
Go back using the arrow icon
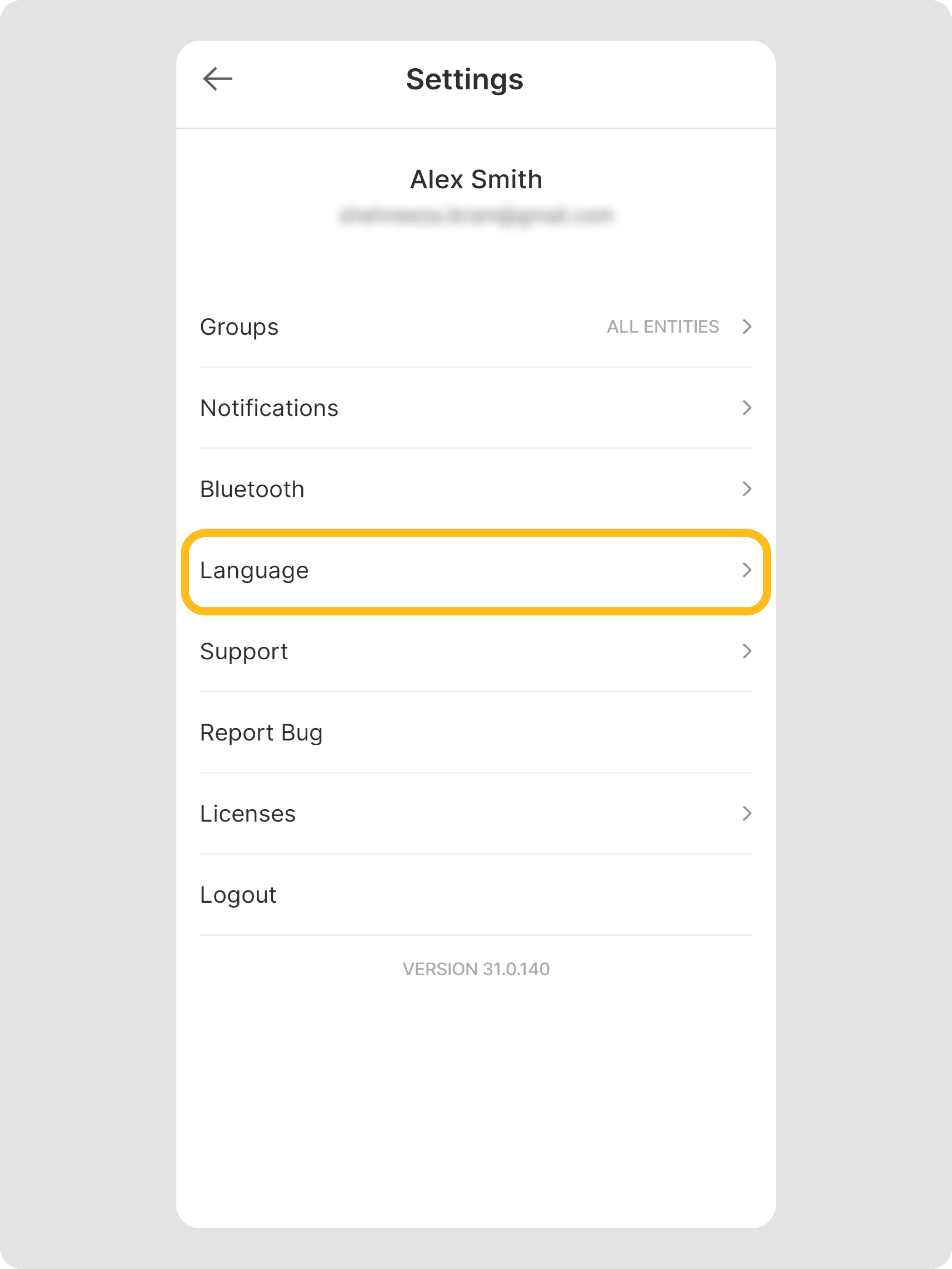click(x=217, y=79)
